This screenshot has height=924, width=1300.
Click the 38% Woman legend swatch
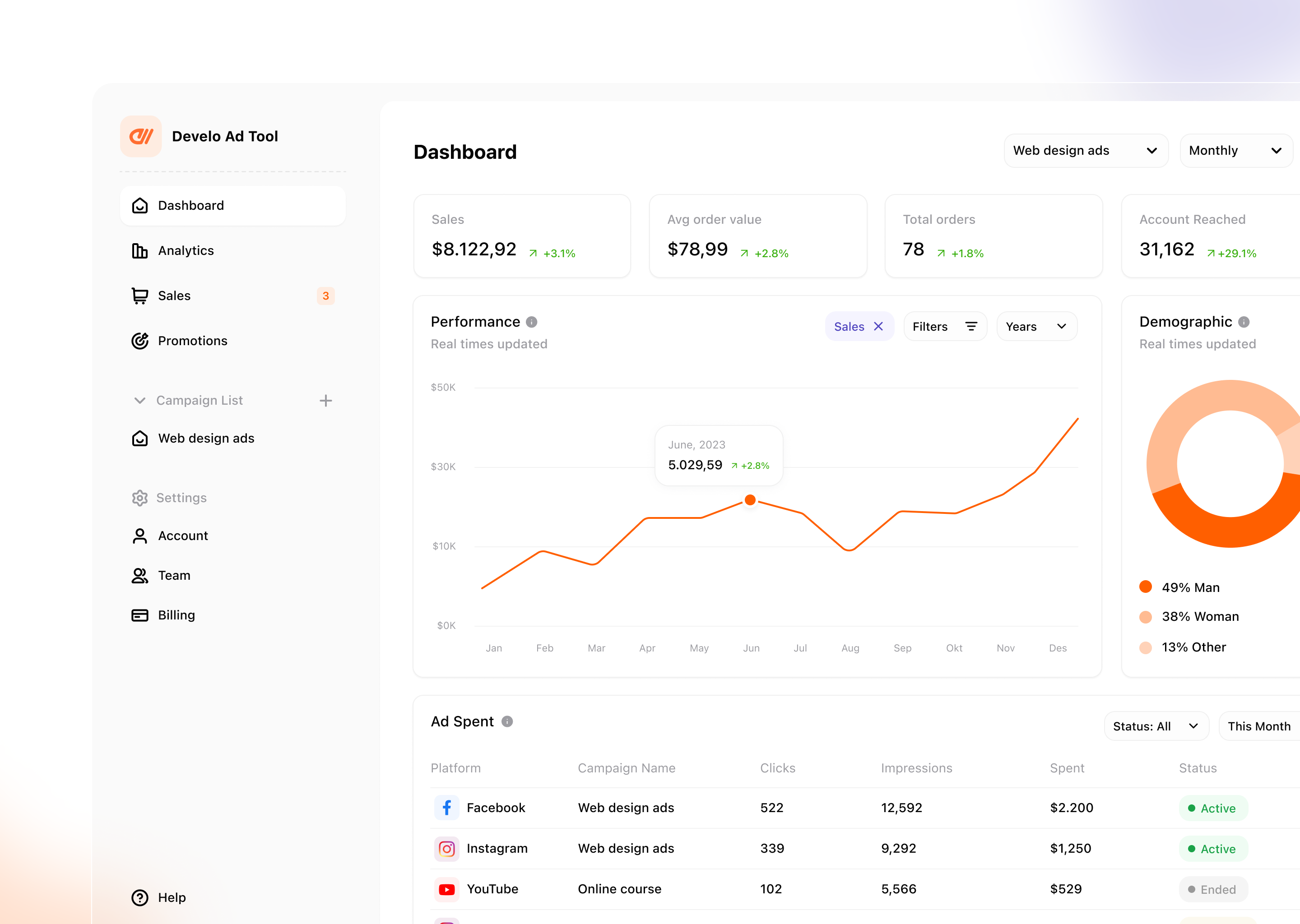coord(1146,617)
